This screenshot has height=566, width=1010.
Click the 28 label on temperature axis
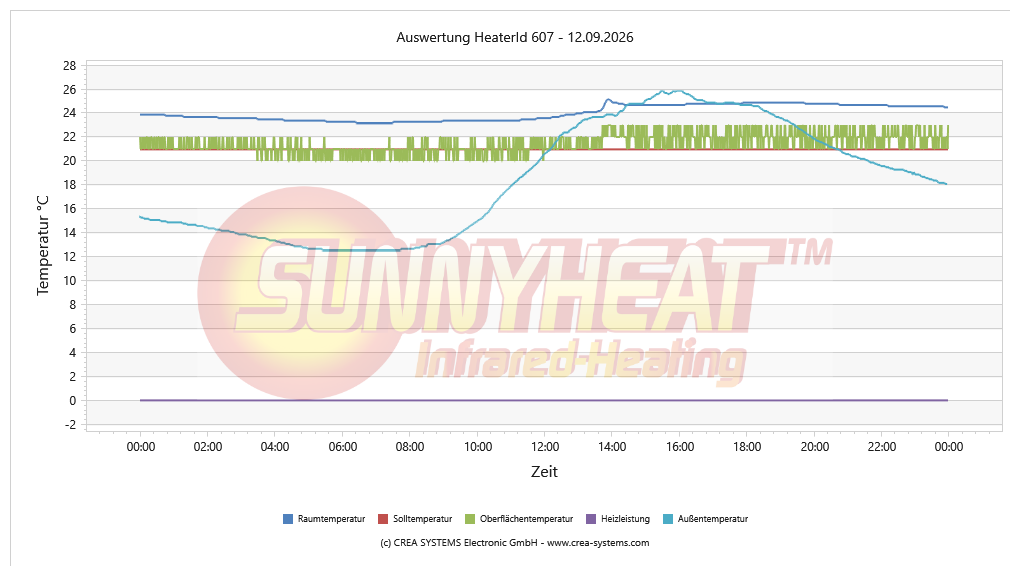point(70,66)
